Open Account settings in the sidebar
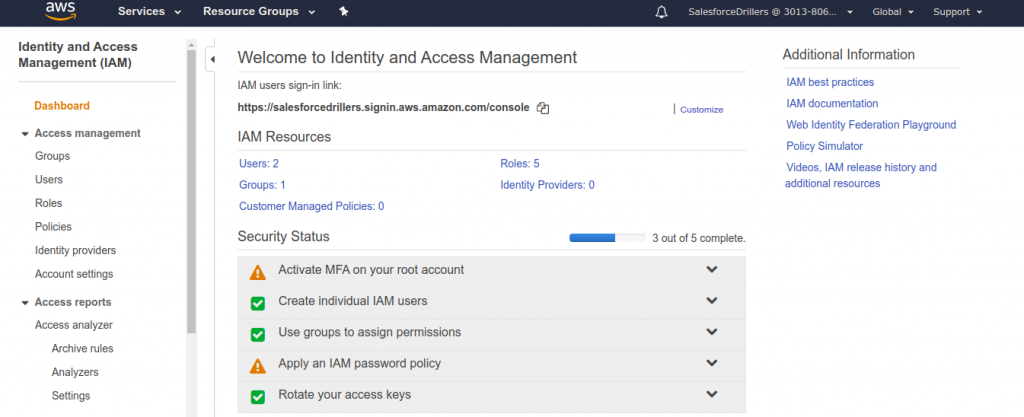Screen dimensions: 1024x417 tap(74, 274)
